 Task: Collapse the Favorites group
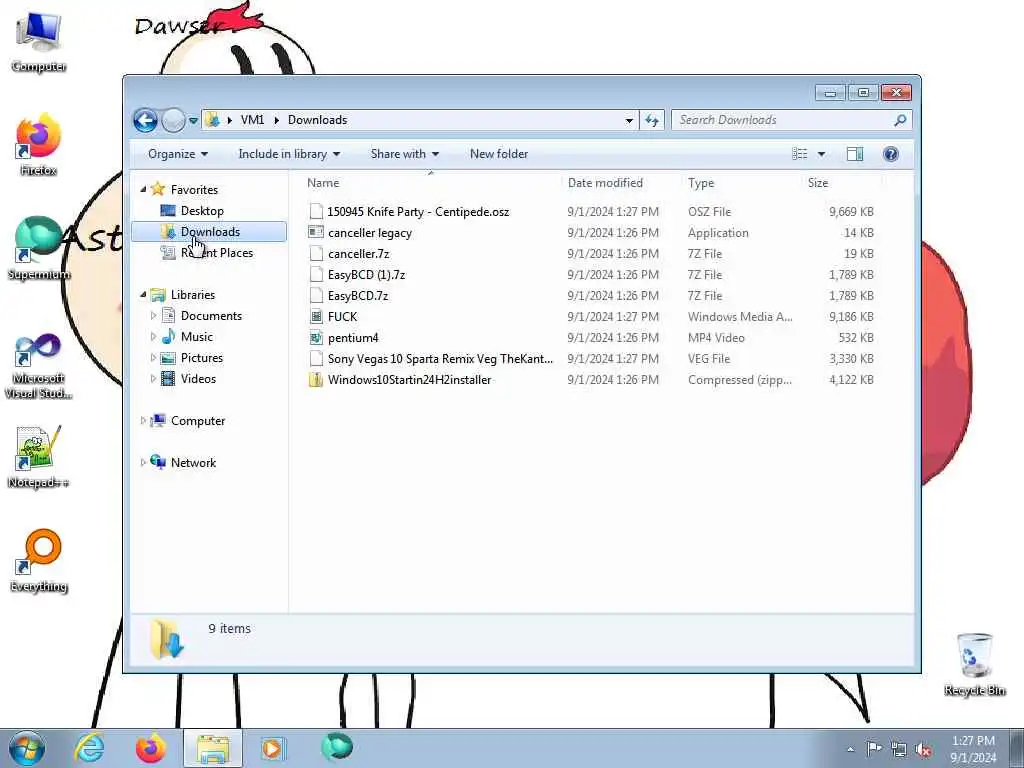(144, 189)
